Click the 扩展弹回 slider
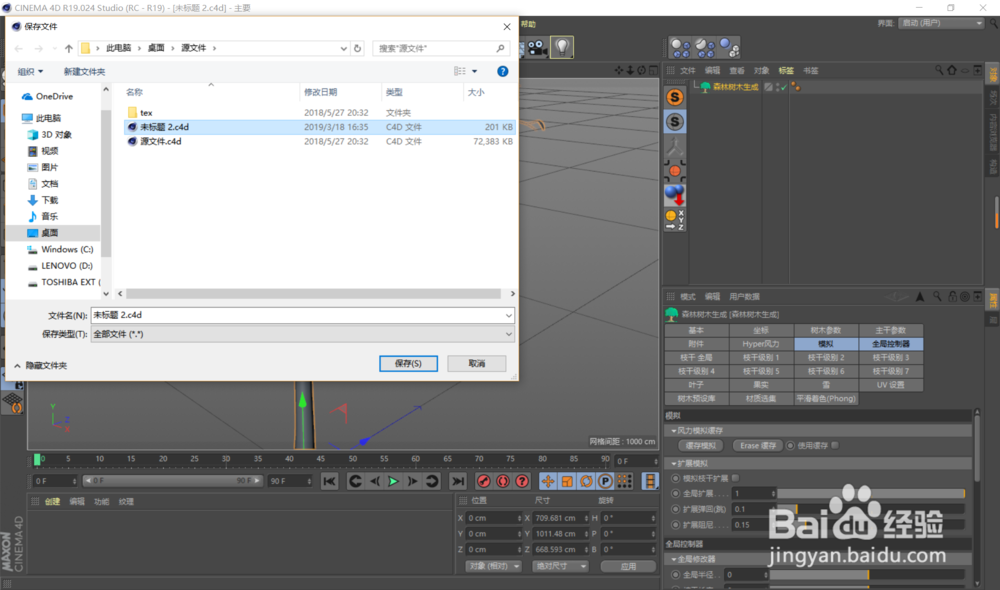The width and height of the screenshot is (1000, 590). coord(871,509)
